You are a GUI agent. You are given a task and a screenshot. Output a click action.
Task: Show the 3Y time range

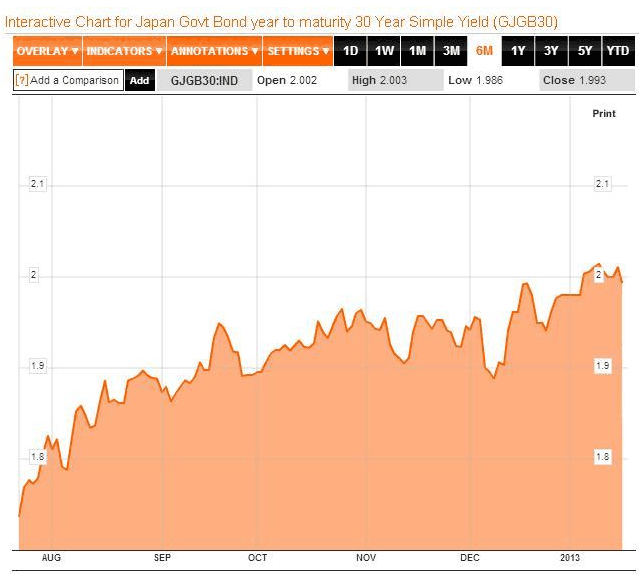click(551, 51)
